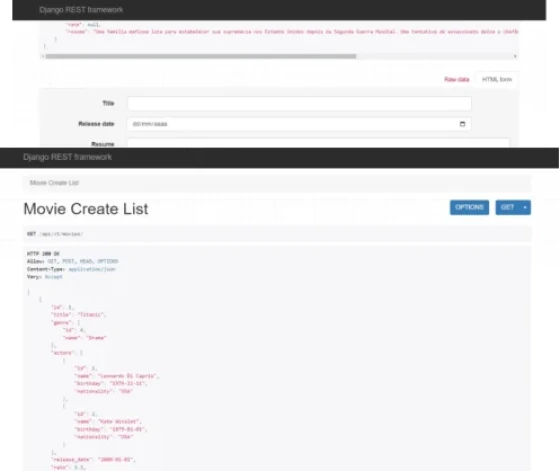
Task: Open the Movie Create List breadcrumb link
Action: [54, 183]
